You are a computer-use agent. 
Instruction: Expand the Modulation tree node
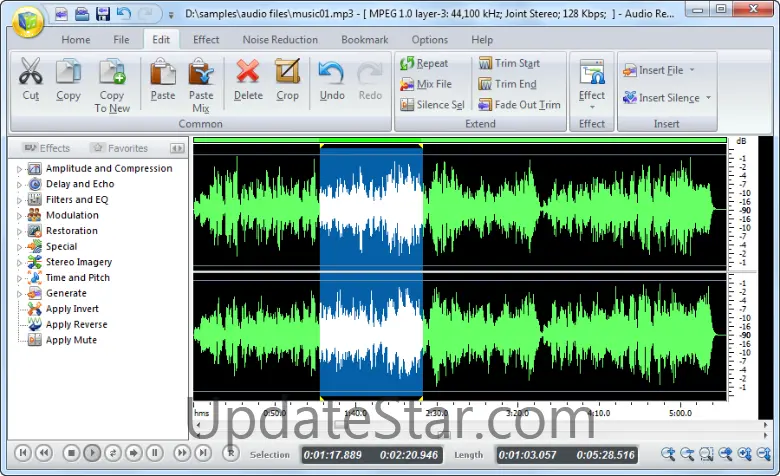tap(19, 216)
